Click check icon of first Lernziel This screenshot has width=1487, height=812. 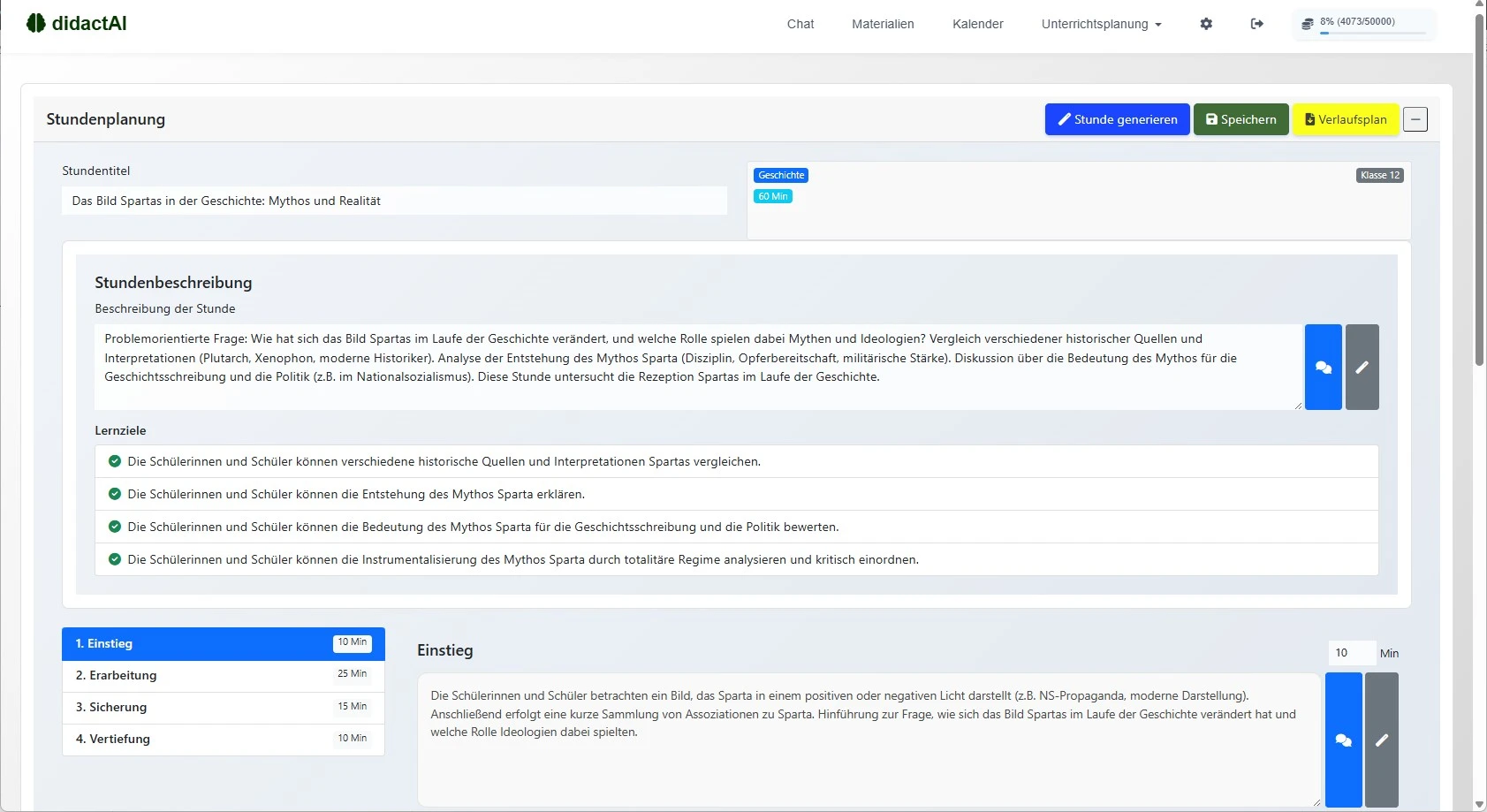(x=114, y=461)
